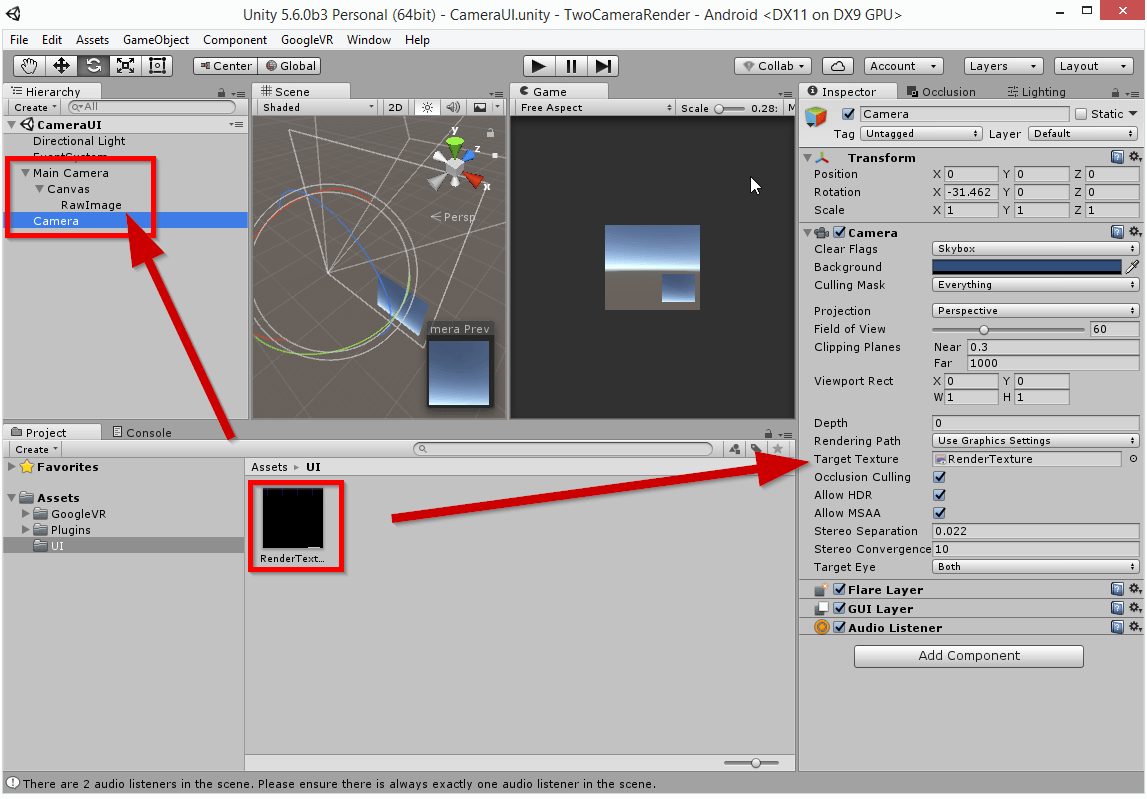Switch to the Console tab

pyautogui.click(x=141, y=432)
